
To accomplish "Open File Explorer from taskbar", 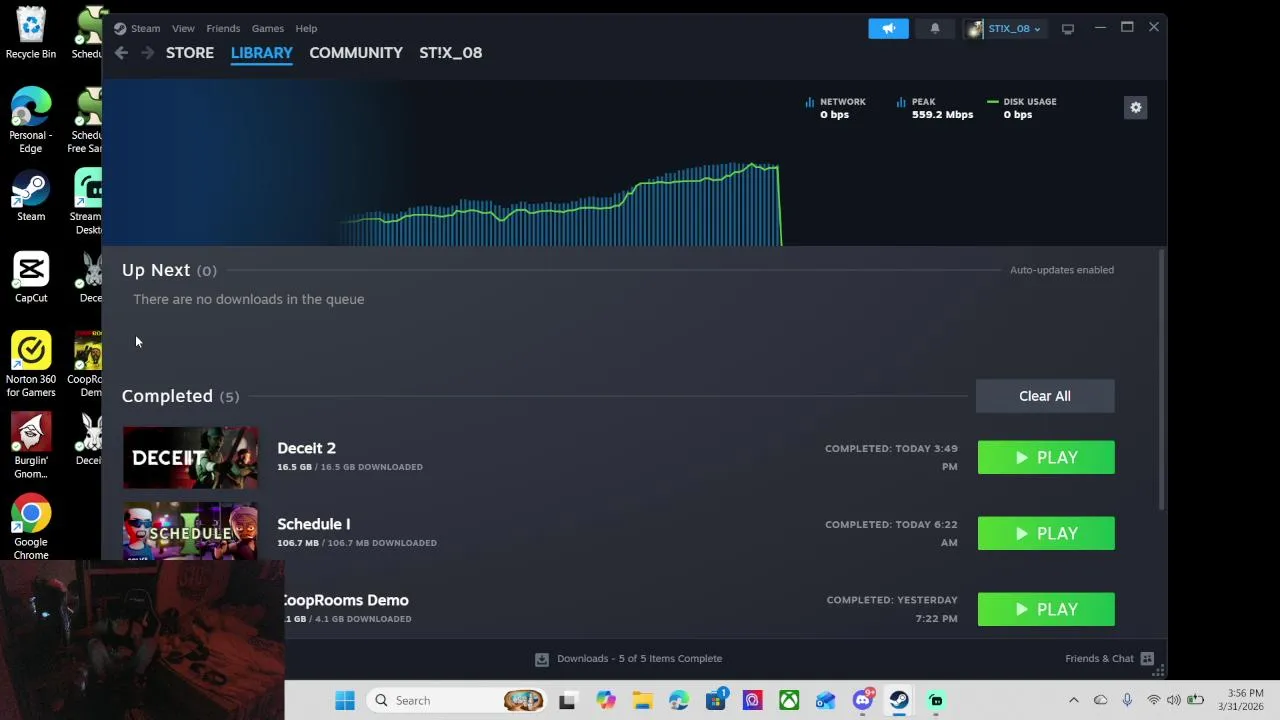I will point(642,700).
